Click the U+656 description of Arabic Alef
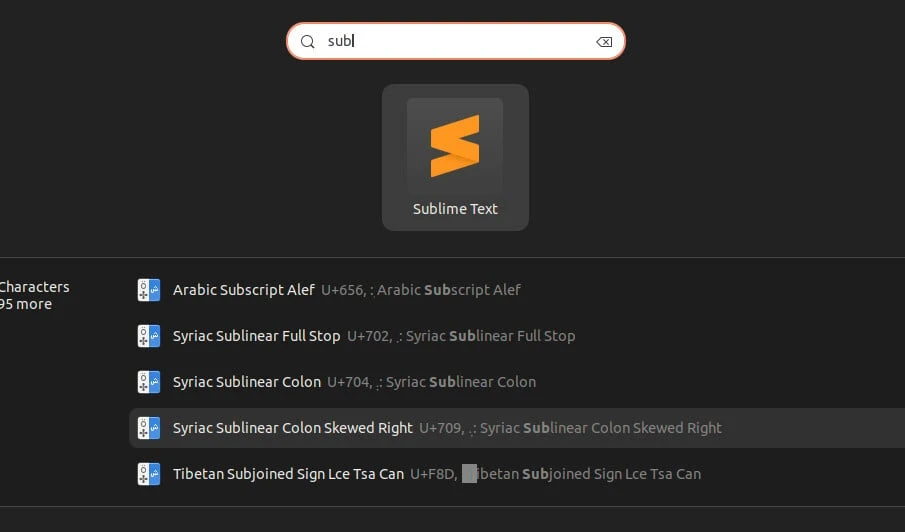 [421, 290]
